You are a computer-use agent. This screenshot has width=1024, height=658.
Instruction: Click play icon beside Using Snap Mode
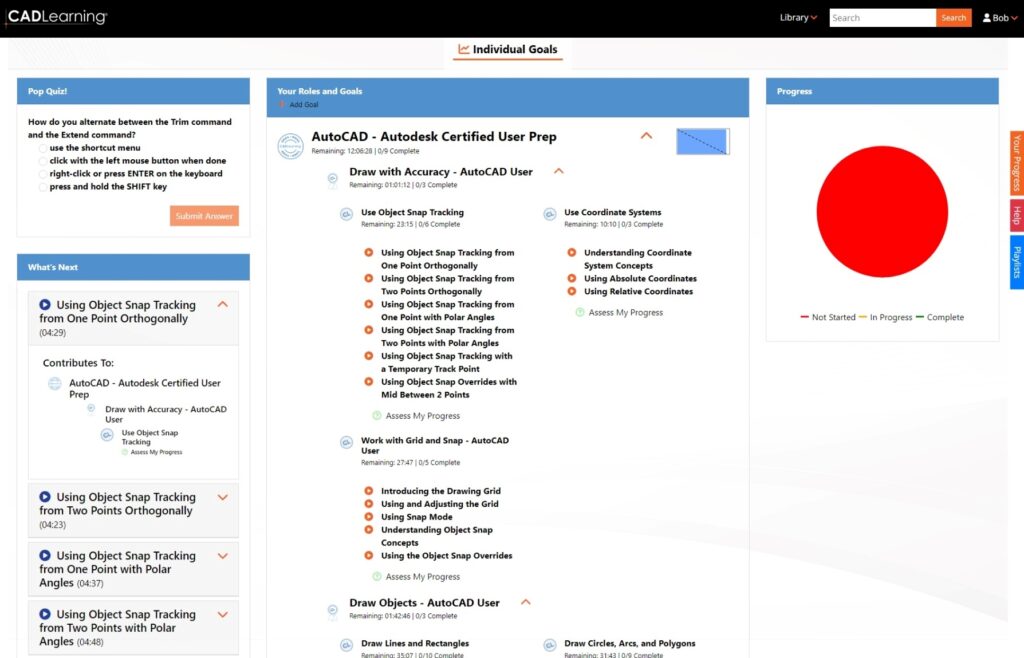[x=369, y=517]
